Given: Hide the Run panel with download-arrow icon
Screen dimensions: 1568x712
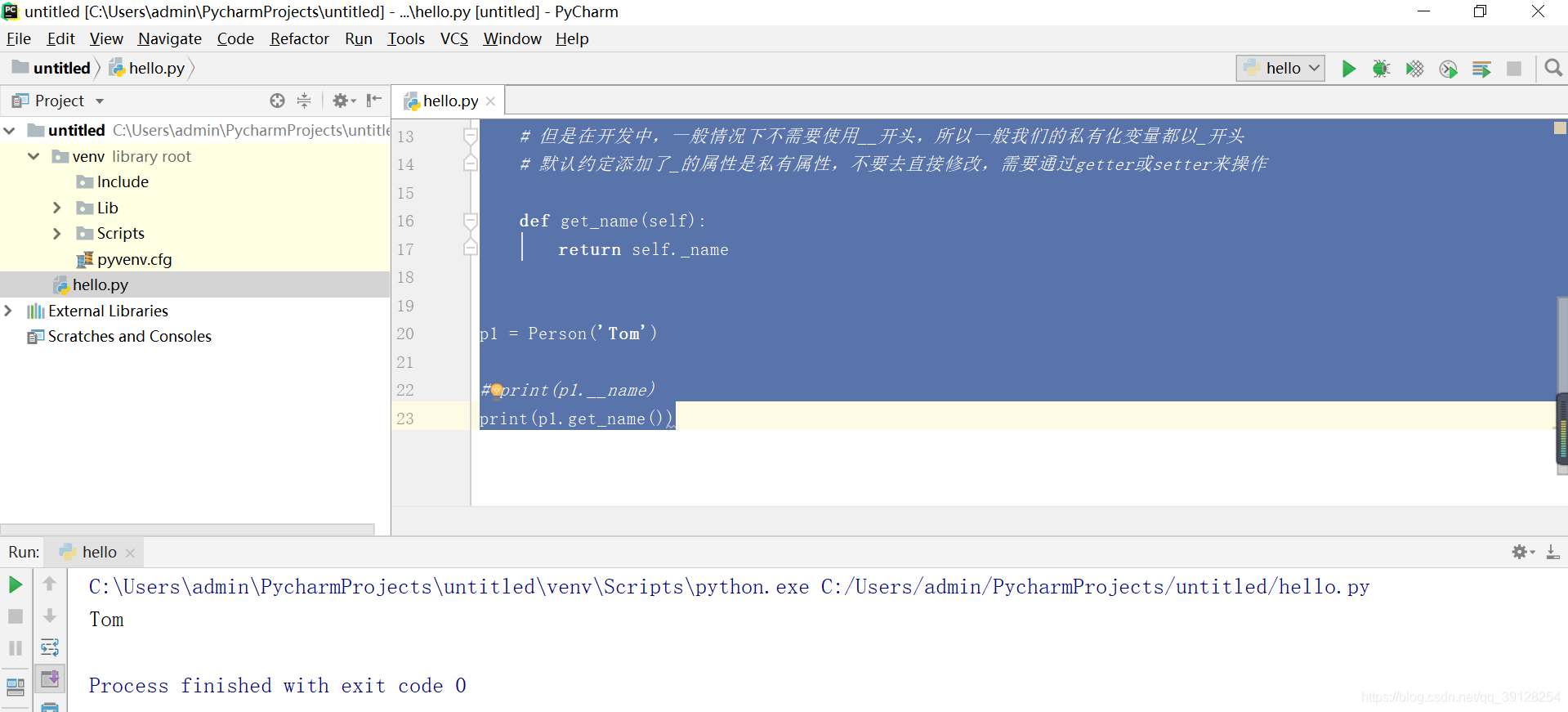Looking at the screenshot, I should tap(1552, 552).
